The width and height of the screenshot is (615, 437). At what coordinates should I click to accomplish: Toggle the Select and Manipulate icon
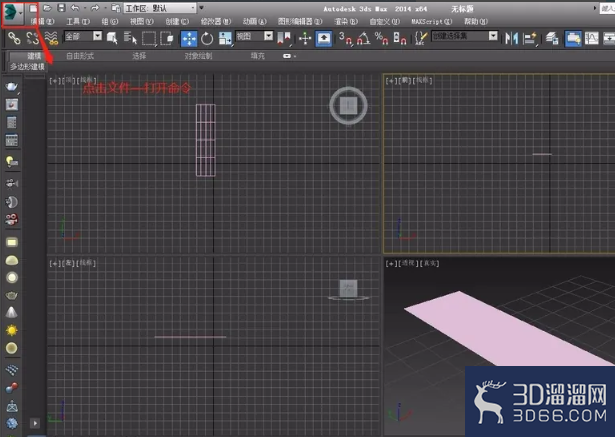pos(305,38)
